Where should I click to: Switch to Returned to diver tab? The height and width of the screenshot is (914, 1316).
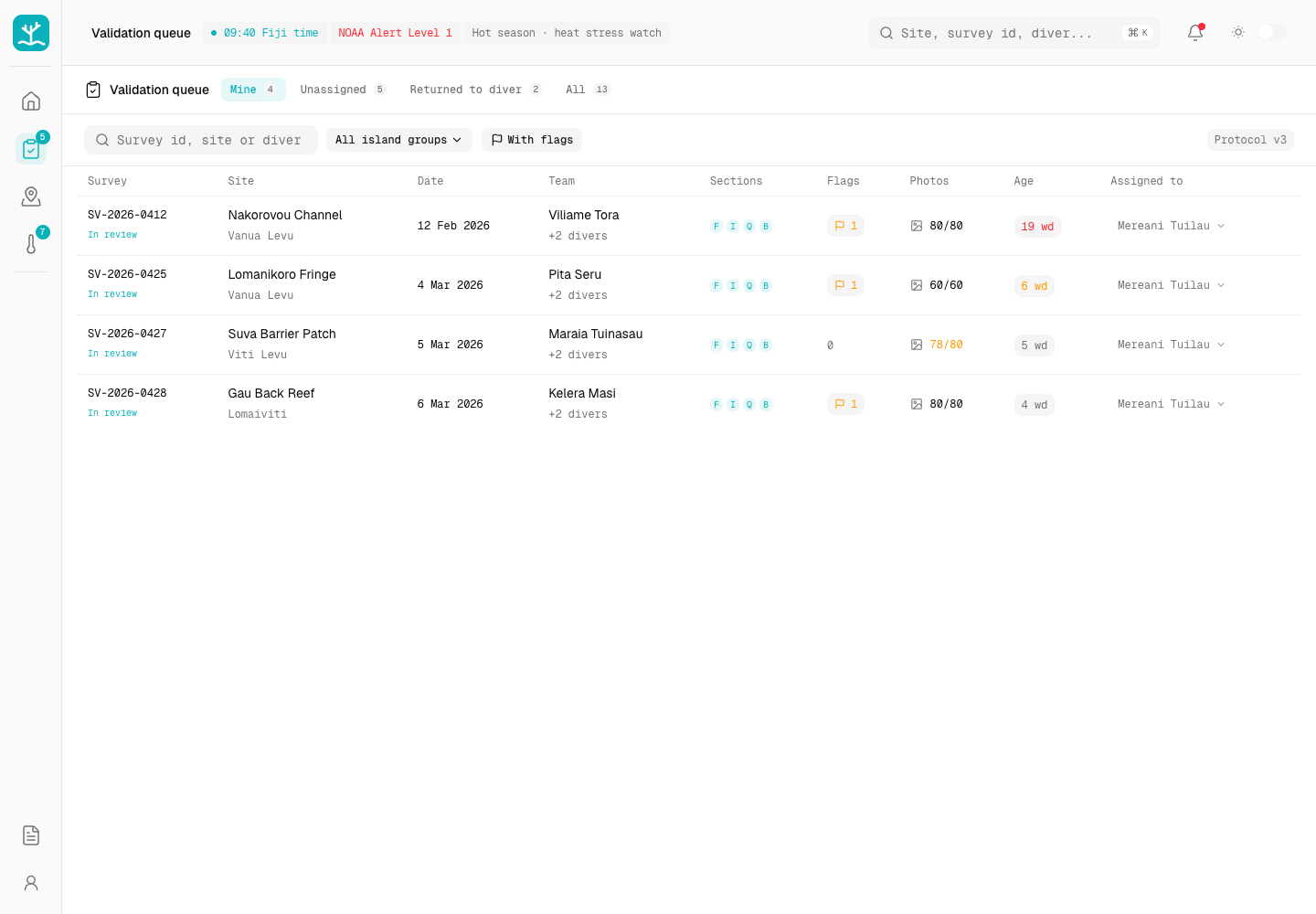point(475,90)
